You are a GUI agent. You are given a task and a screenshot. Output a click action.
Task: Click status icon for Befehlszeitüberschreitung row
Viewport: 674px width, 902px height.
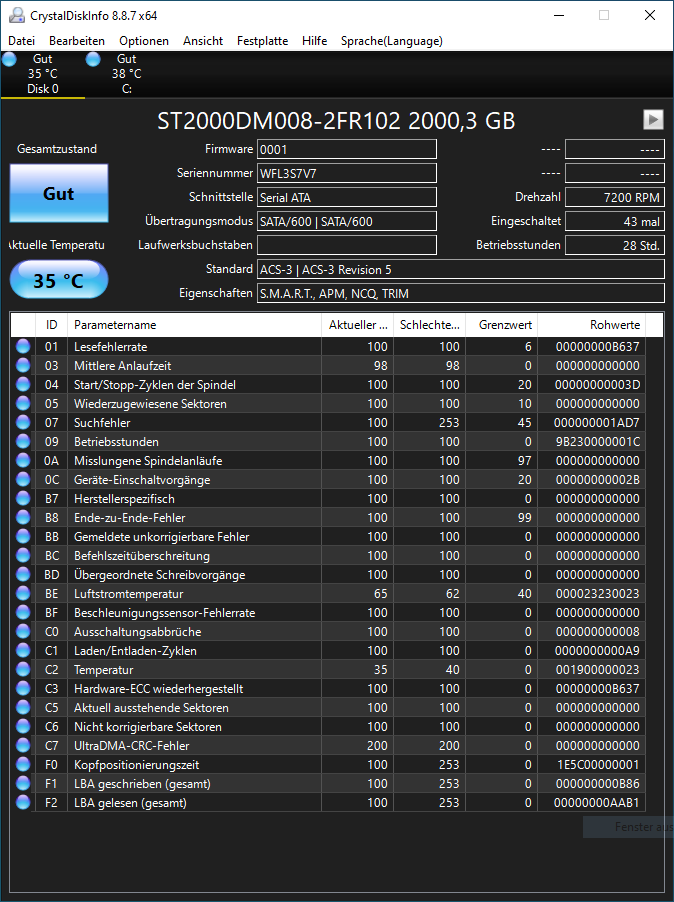click(x=23, y=555)
